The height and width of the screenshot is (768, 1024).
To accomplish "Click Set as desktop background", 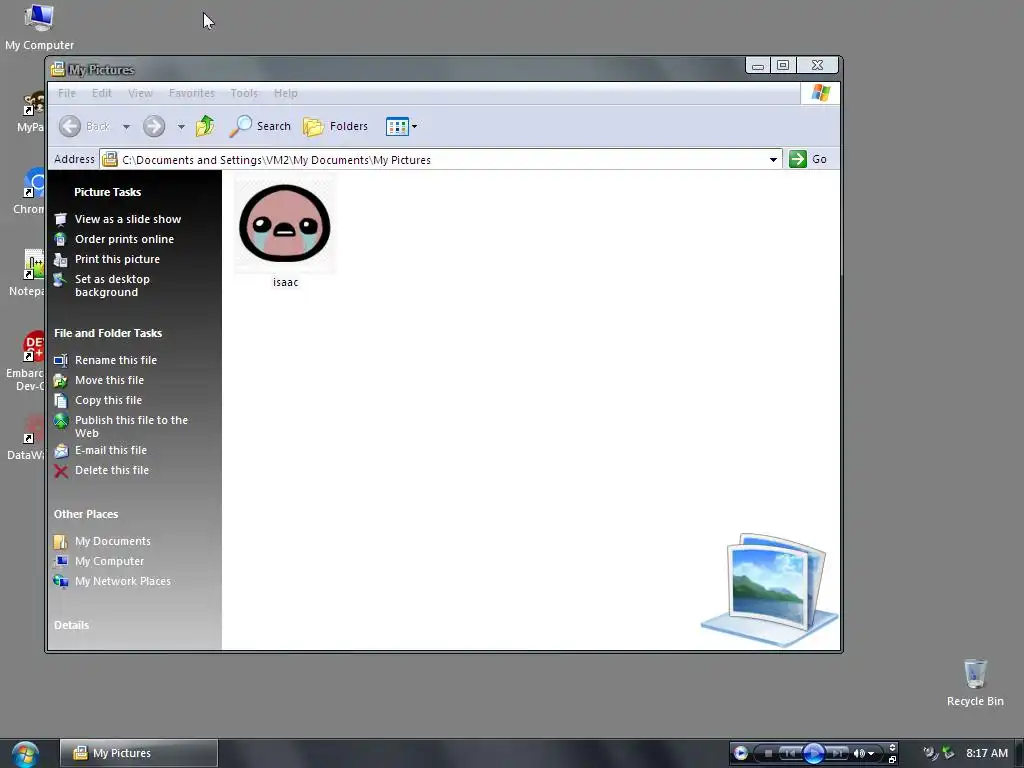I will [112, 285].
